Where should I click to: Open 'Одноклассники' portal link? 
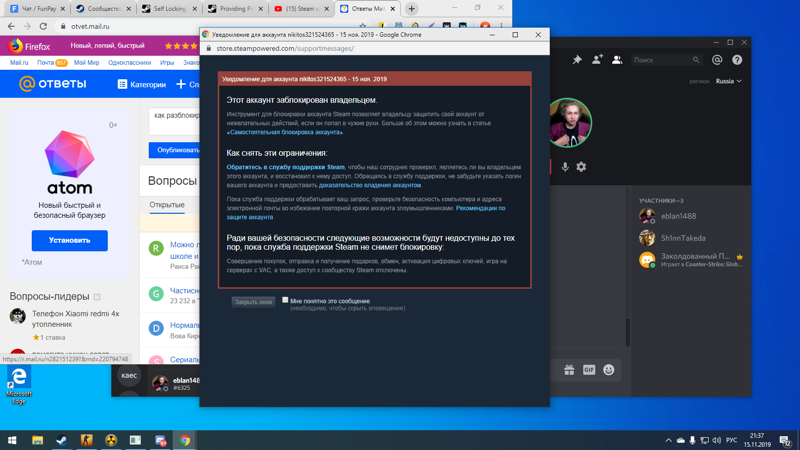(x=130, y=63)
